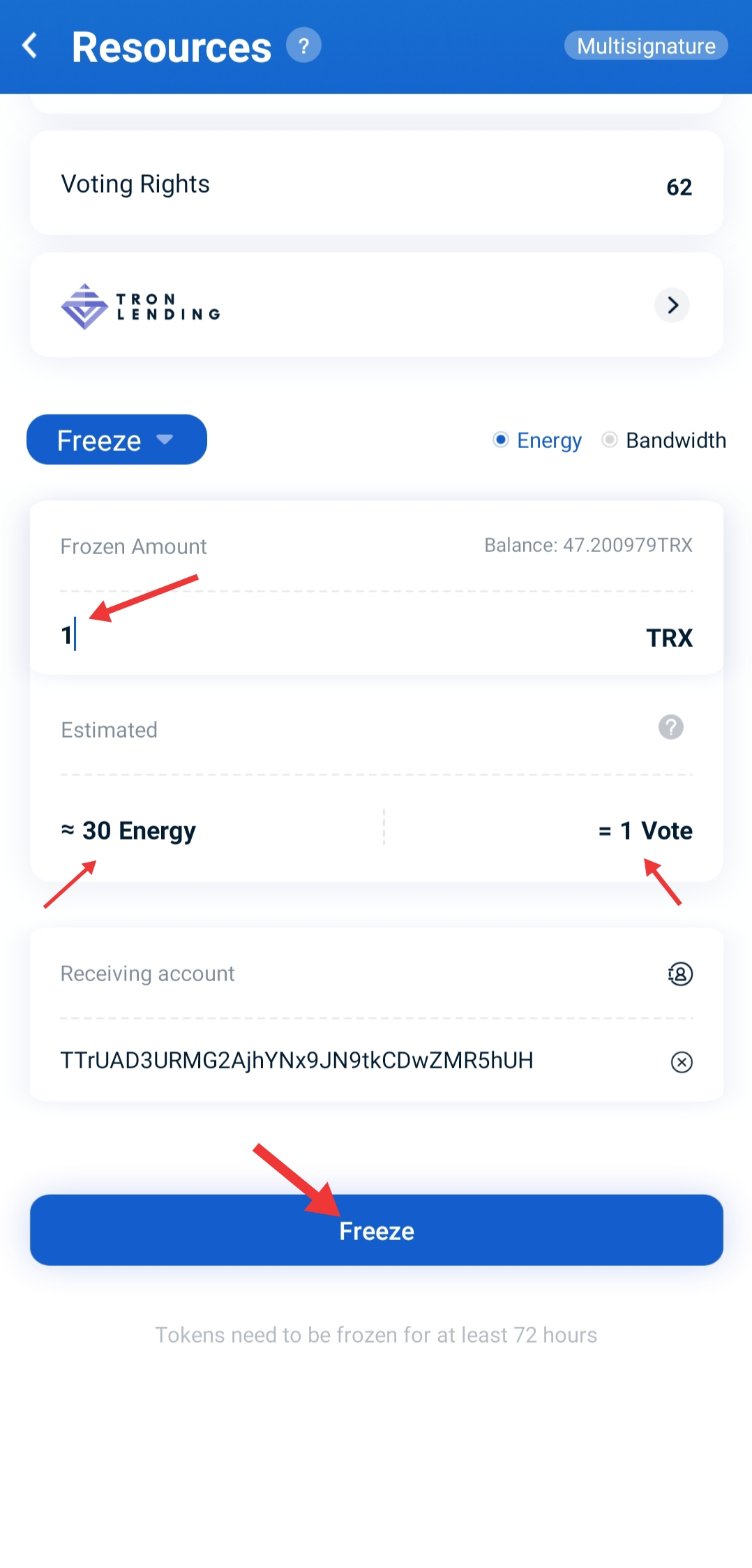Open Tron Lending chevron arrow
Viewport: 752px width, 1568px height.
(x=672, y=305)
